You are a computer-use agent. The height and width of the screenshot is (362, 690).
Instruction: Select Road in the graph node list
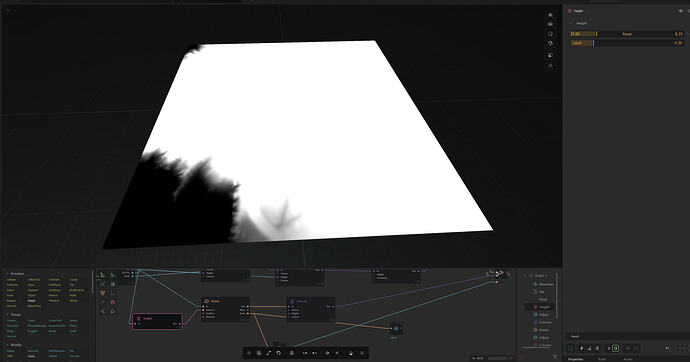(x=543, y=300)
